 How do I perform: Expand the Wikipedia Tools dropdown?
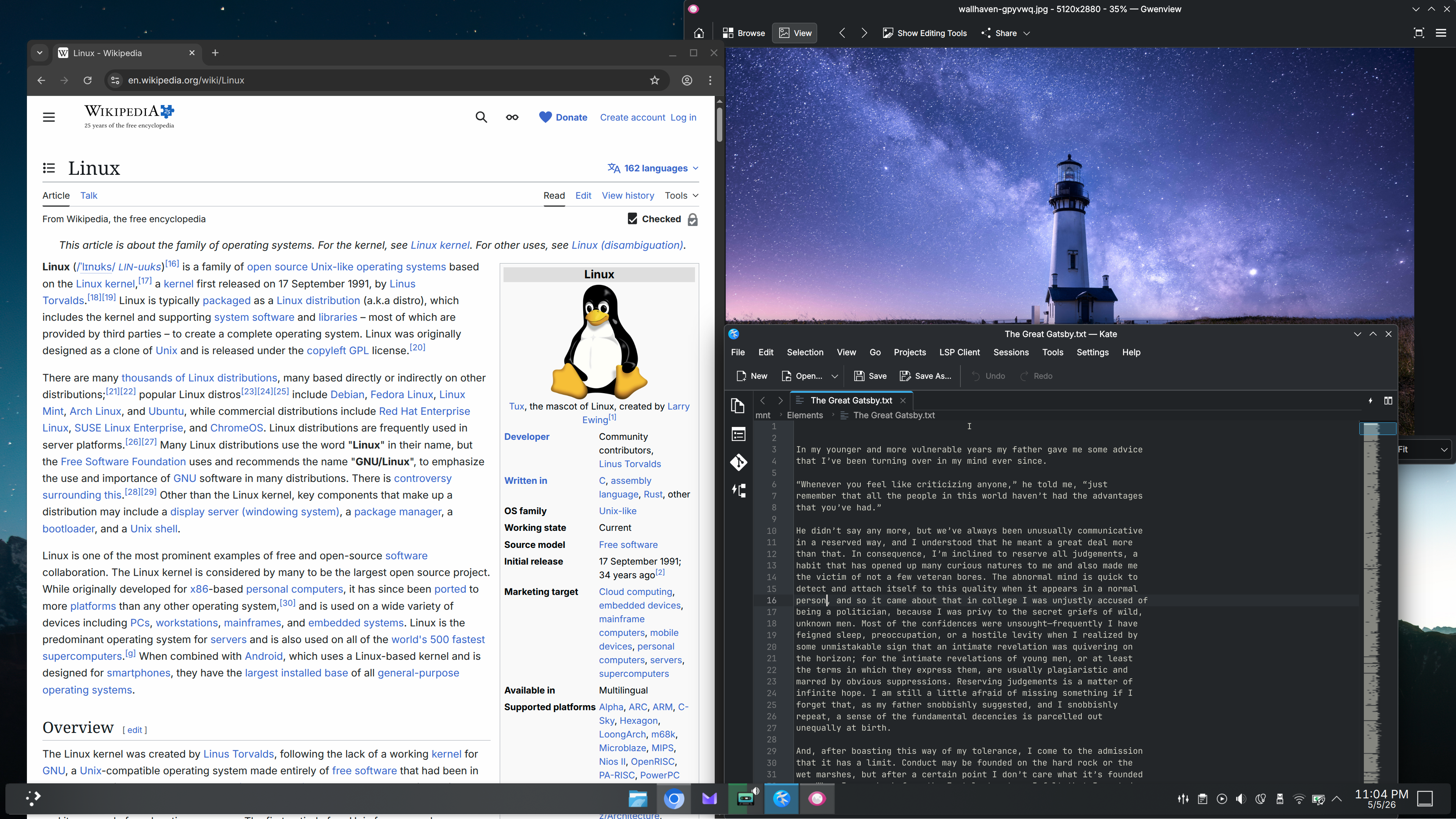point(682,196)
